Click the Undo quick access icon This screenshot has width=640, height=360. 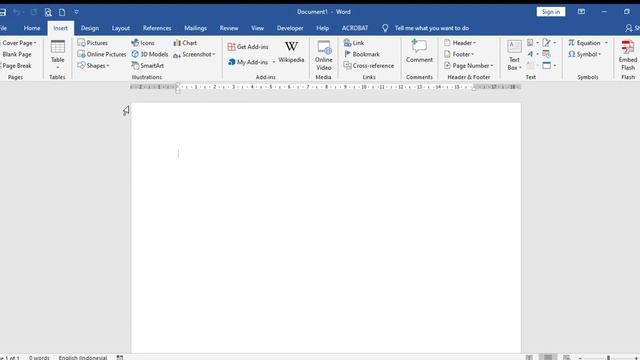[x=17, y=12]
